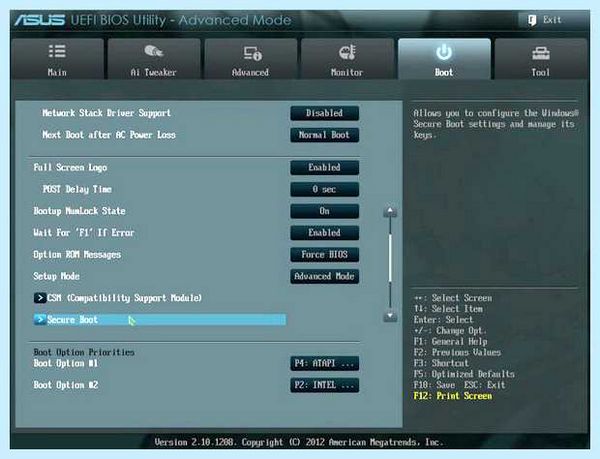Click the Main tab list icon
Screen dimensions: 600x459
click(57, 51)
